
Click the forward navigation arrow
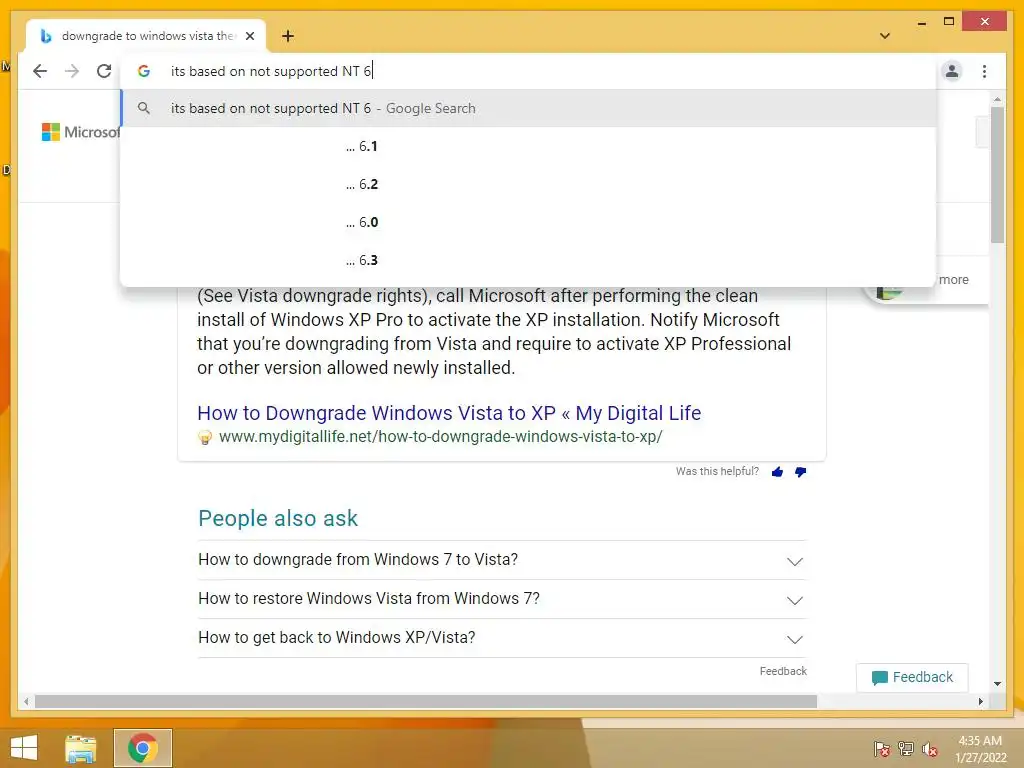[x=72, y=71]
